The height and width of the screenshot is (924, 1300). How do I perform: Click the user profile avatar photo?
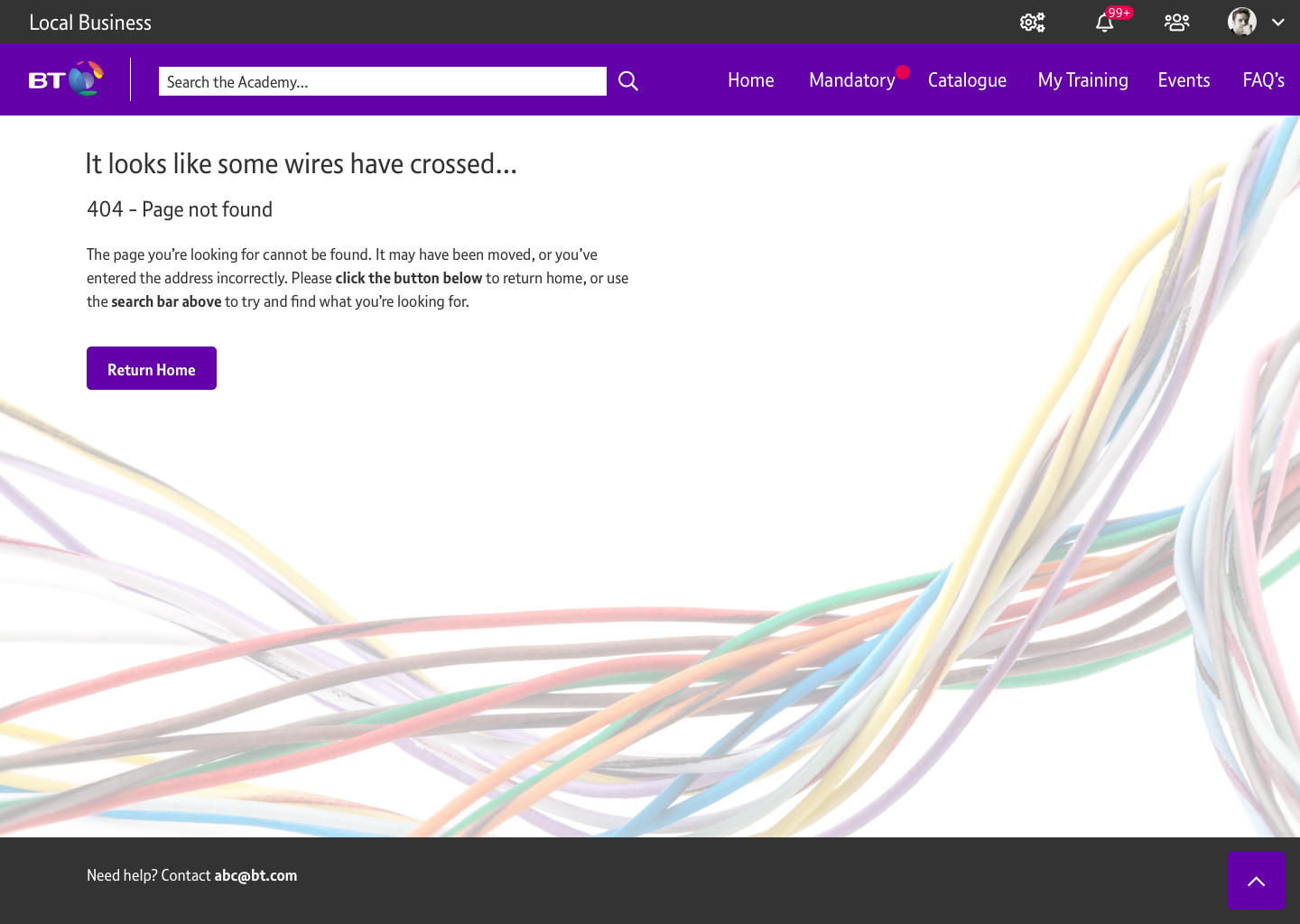point(1242,22)
